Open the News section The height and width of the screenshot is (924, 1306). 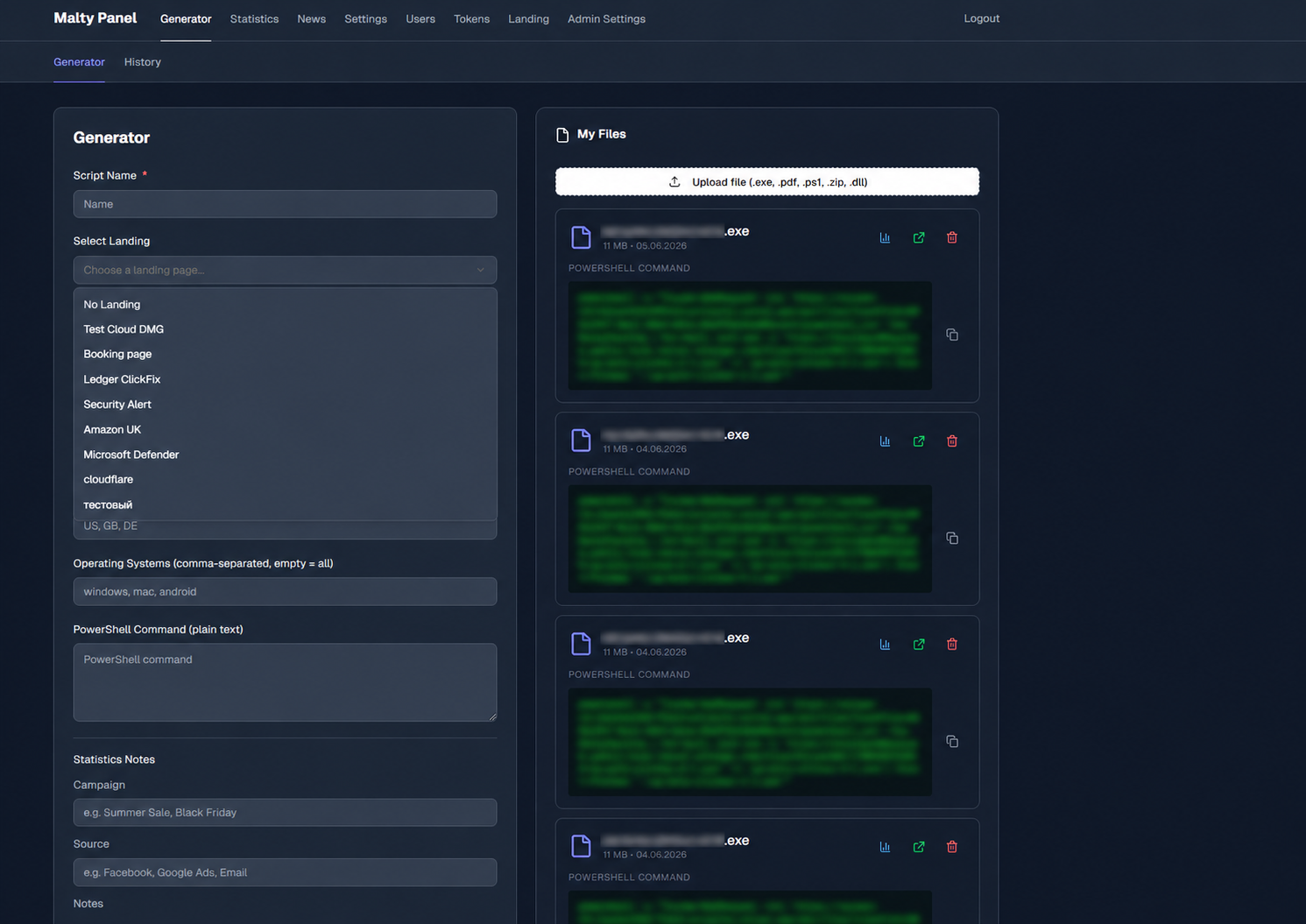click(311, 18)
